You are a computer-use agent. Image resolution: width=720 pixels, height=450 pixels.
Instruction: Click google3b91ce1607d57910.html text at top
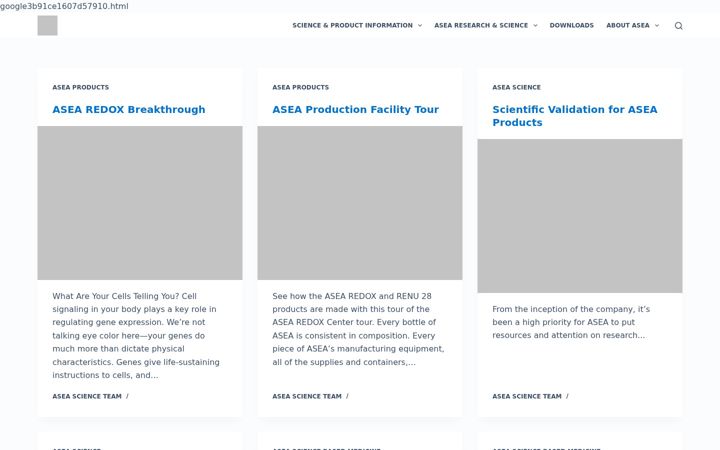click(x=64, y=6)
